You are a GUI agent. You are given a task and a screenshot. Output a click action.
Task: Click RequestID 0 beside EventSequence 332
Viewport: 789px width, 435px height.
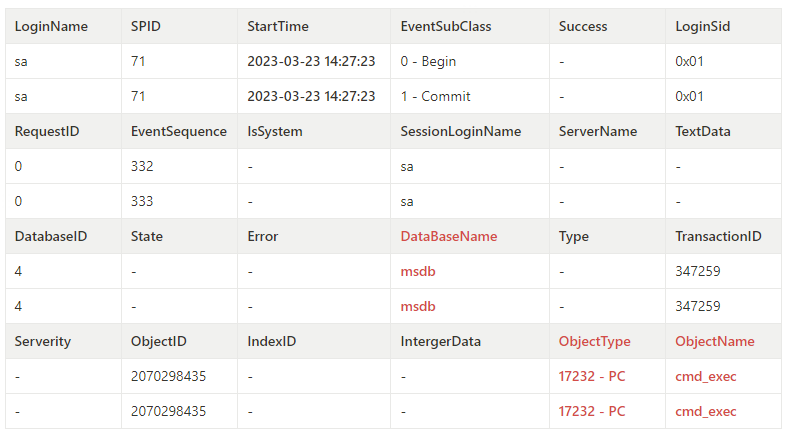click(x=18, y=167)
